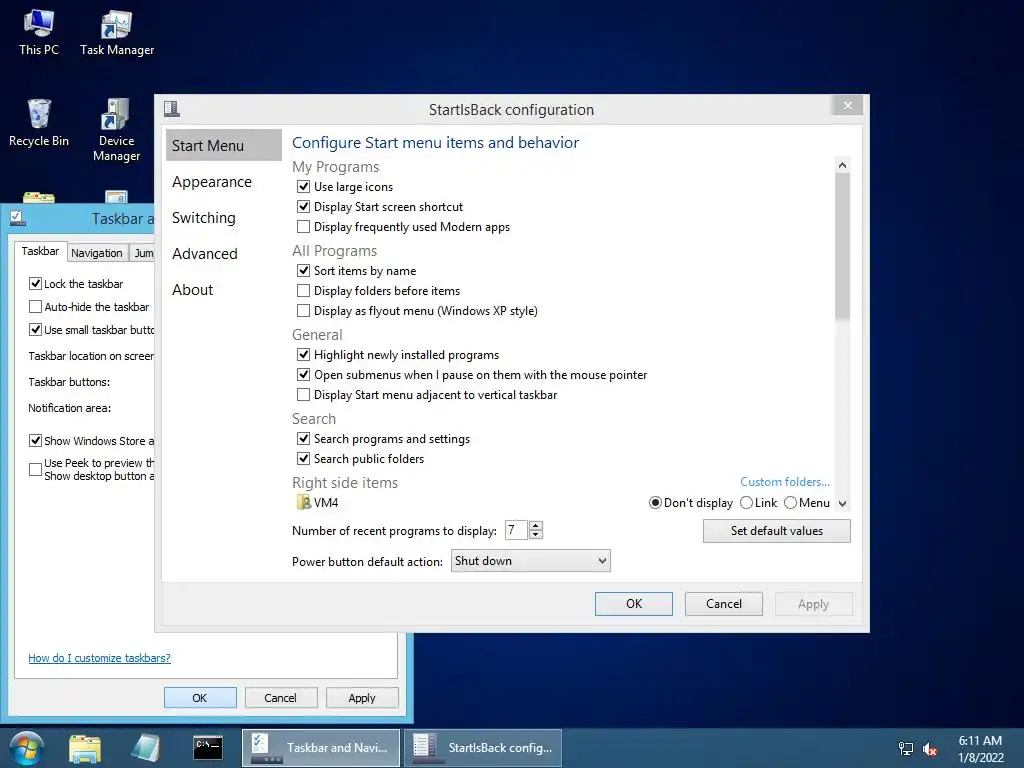This screenshot has height=768, width=1024.
Task: Open This PC desktop icon
Action: [39, 33]
